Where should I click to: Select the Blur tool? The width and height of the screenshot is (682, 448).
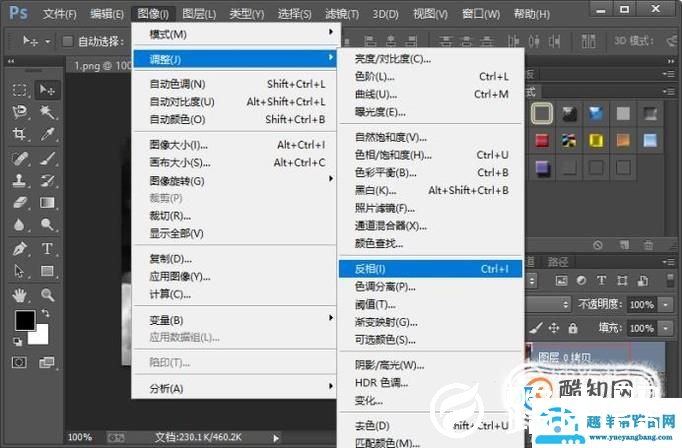click(20, 225)
